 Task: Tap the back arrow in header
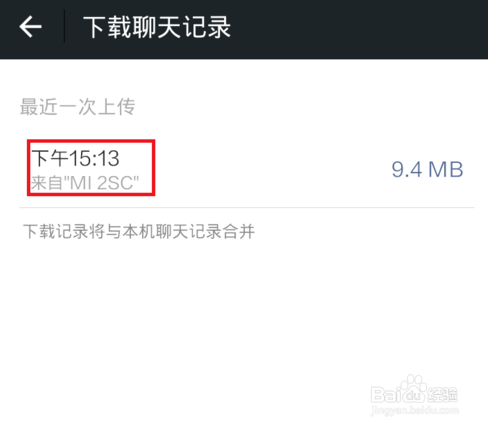[x=30, y=27]
